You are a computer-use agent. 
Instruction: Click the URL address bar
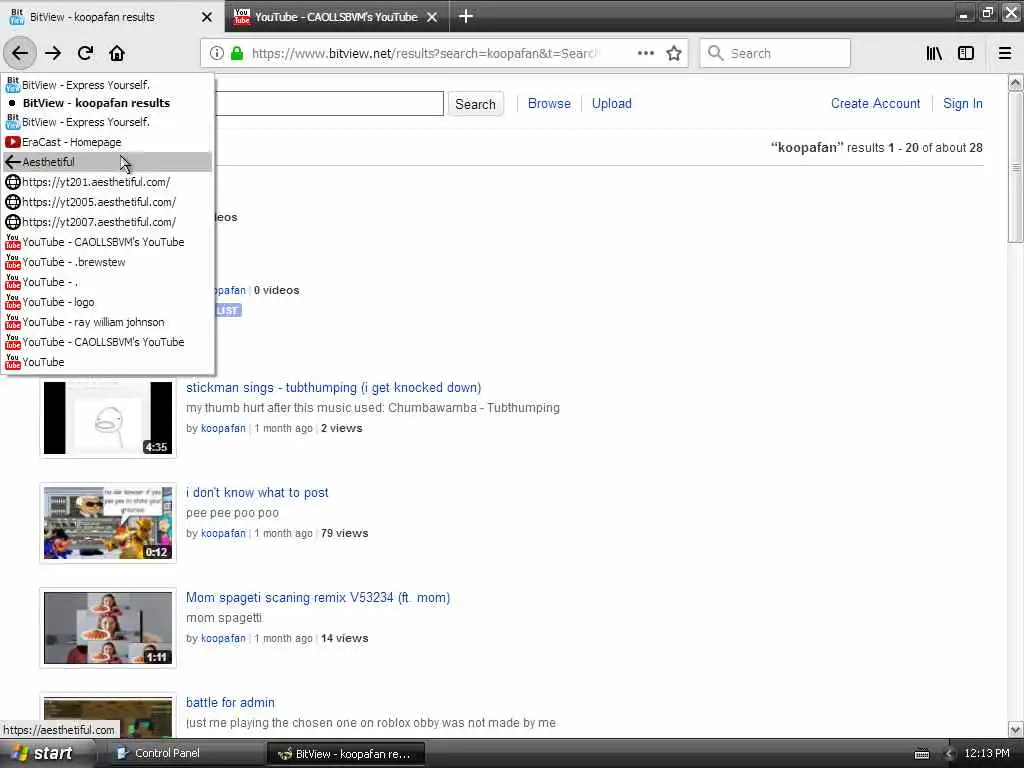coord(424,53)
